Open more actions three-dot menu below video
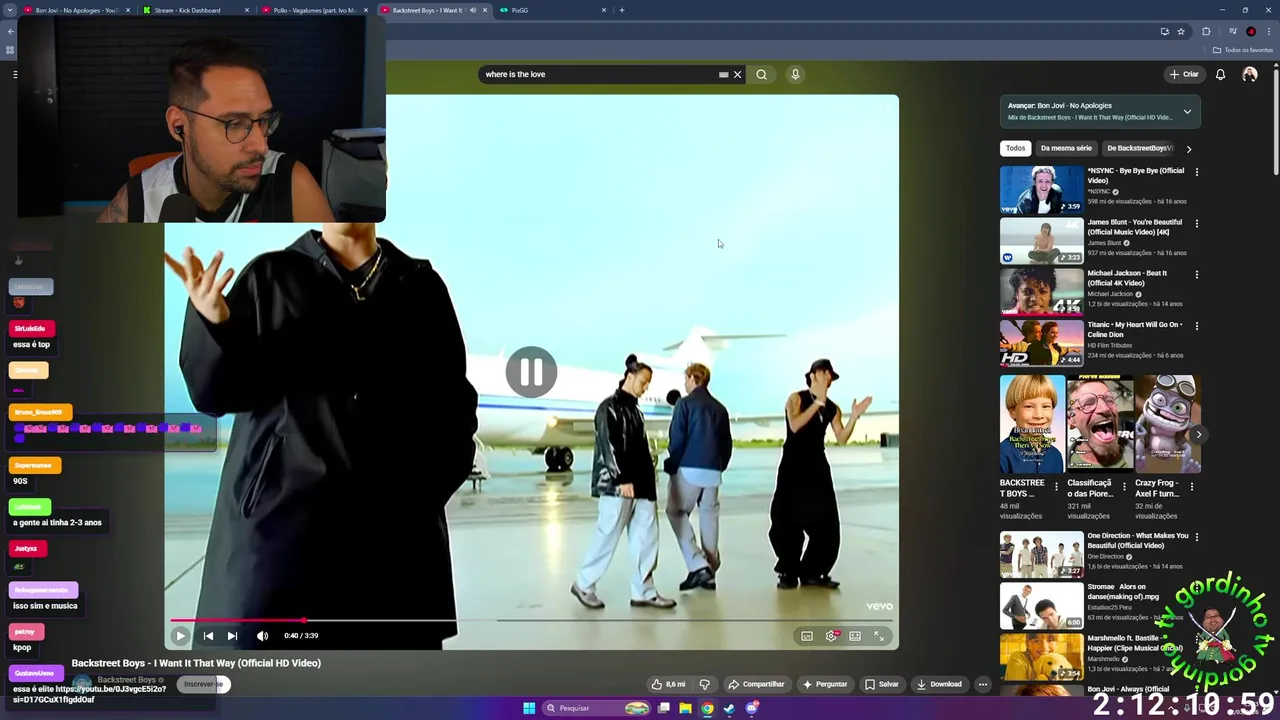This screenshot has height=720, width=1280. coord(983,684)
